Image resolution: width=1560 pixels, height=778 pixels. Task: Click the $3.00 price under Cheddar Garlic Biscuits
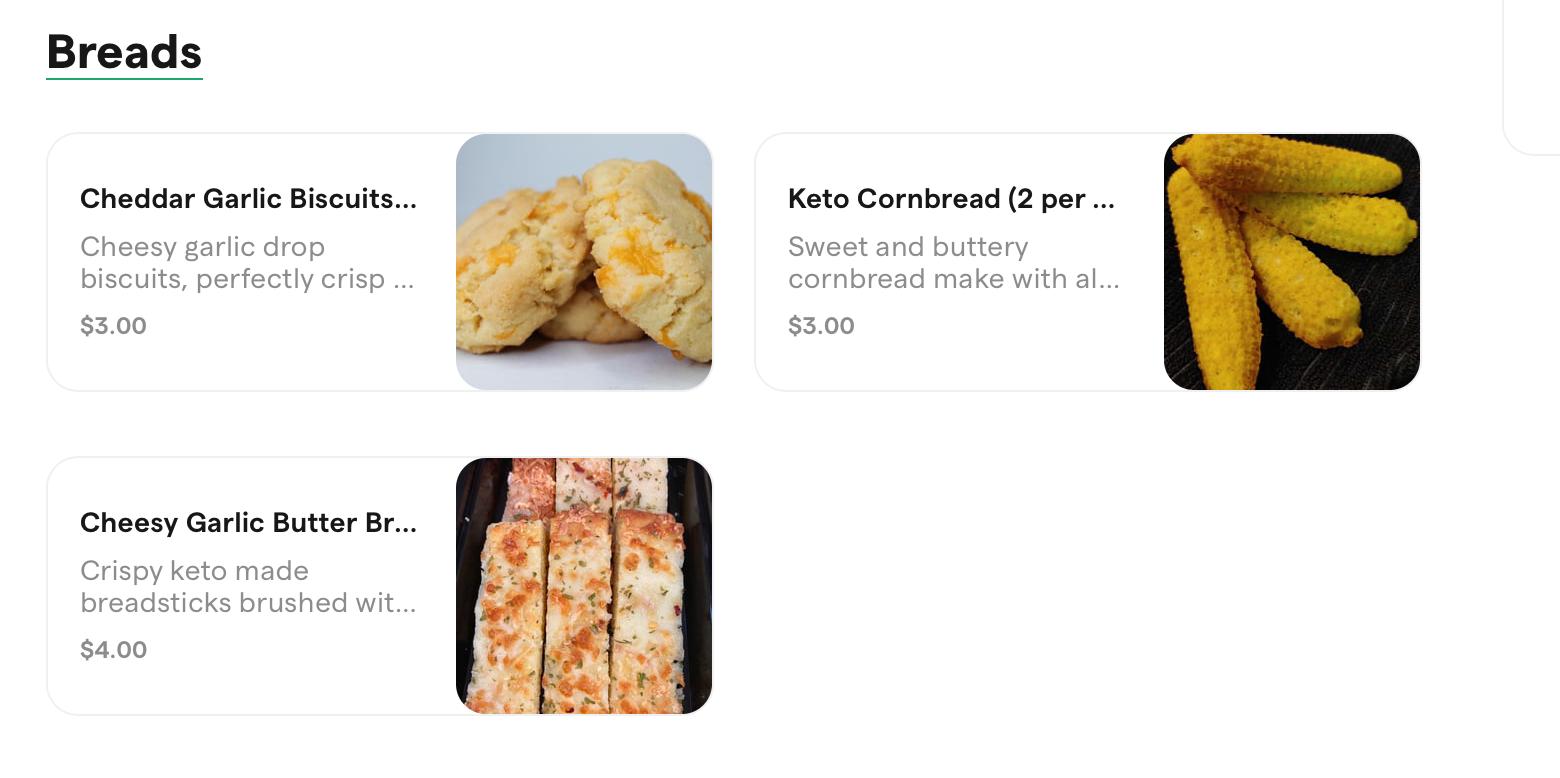(113, 326)
